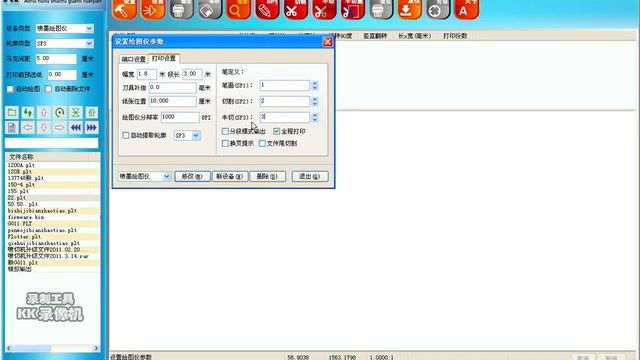Open the 设备类型 dropdown in left panel
Viewport: 640px width, 360px height.
click(89, 28)
